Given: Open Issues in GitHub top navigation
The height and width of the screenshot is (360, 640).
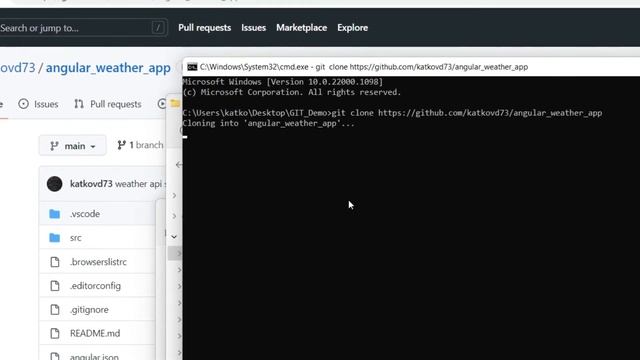Looking at the screenshot, I should (253, 28).
